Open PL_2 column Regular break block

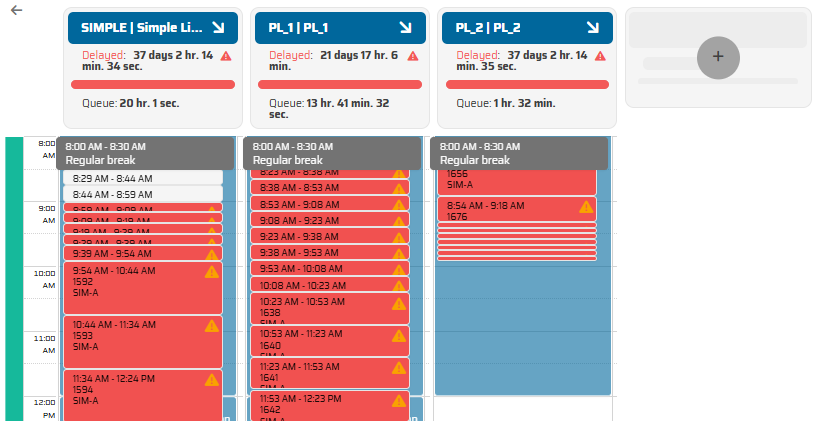(x=519, y=153)
